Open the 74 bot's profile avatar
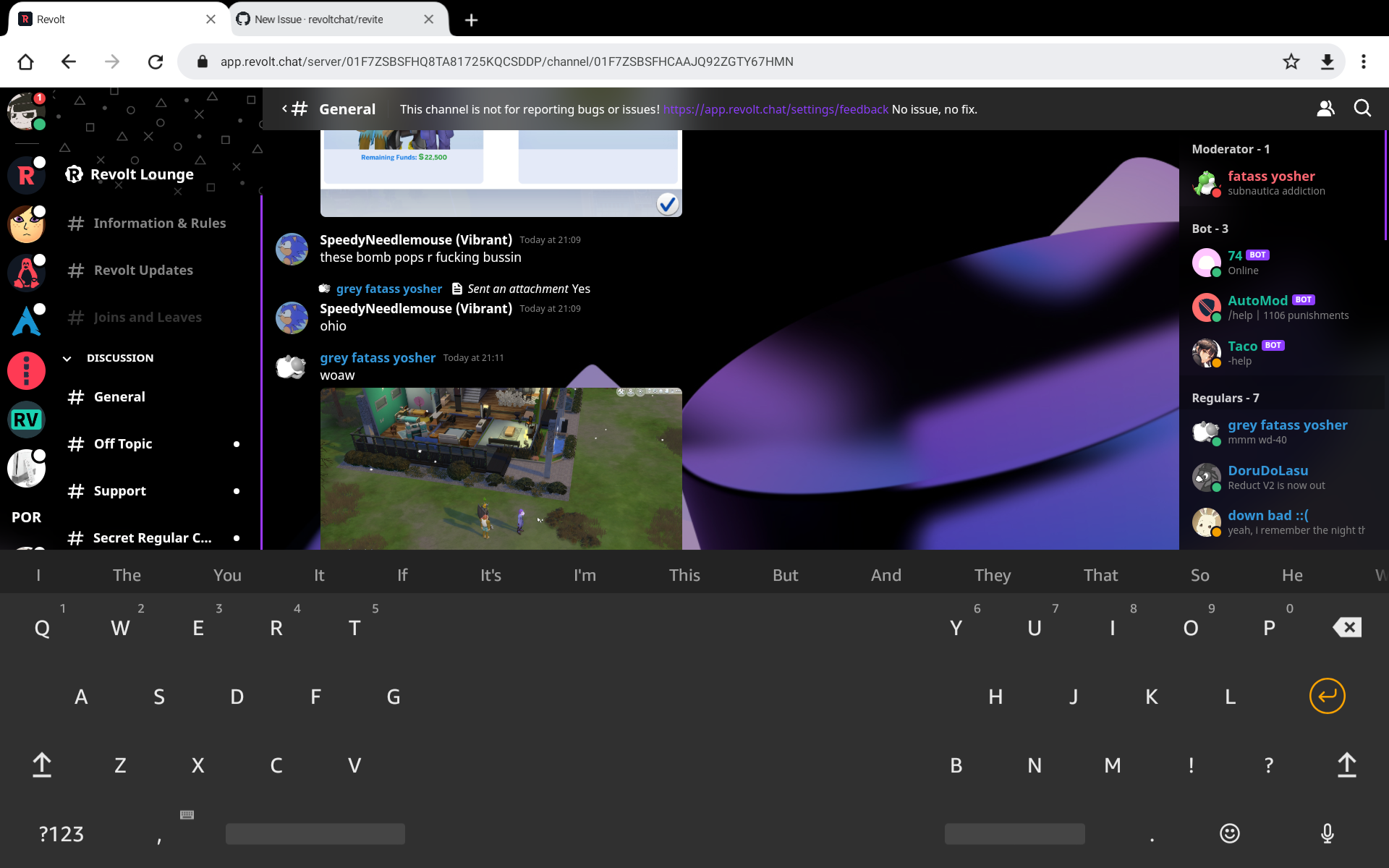This screenshot has height=868, width=1389. [1207, 262]
